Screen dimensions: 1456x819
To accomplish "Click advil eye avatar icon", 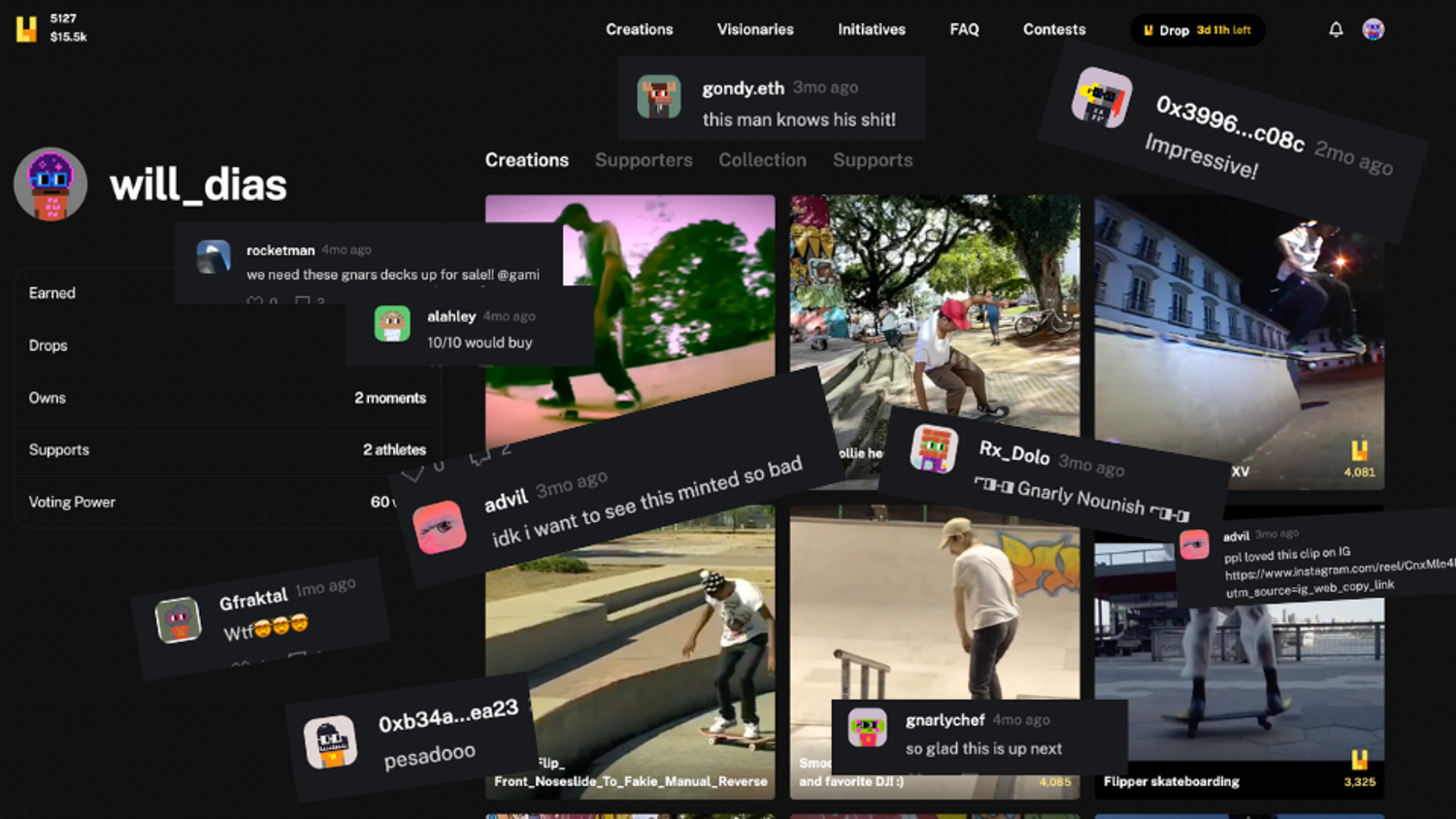I will [440, 527].
